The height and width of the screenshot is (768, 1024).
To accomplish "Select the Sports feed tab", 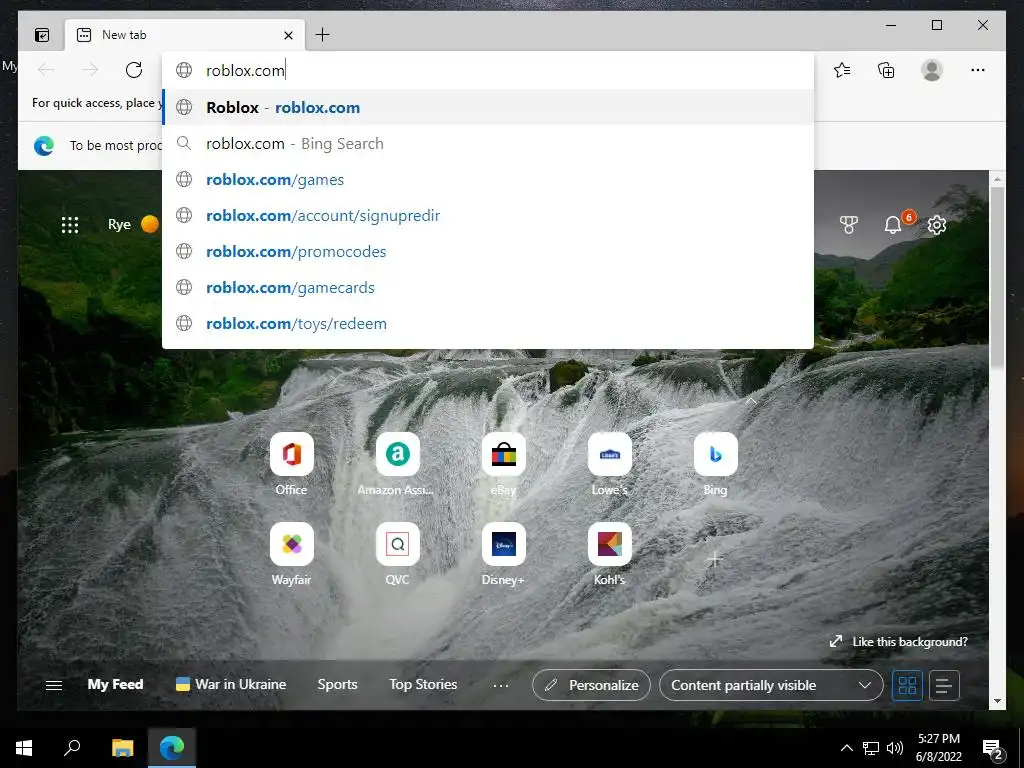I will 338,684.
